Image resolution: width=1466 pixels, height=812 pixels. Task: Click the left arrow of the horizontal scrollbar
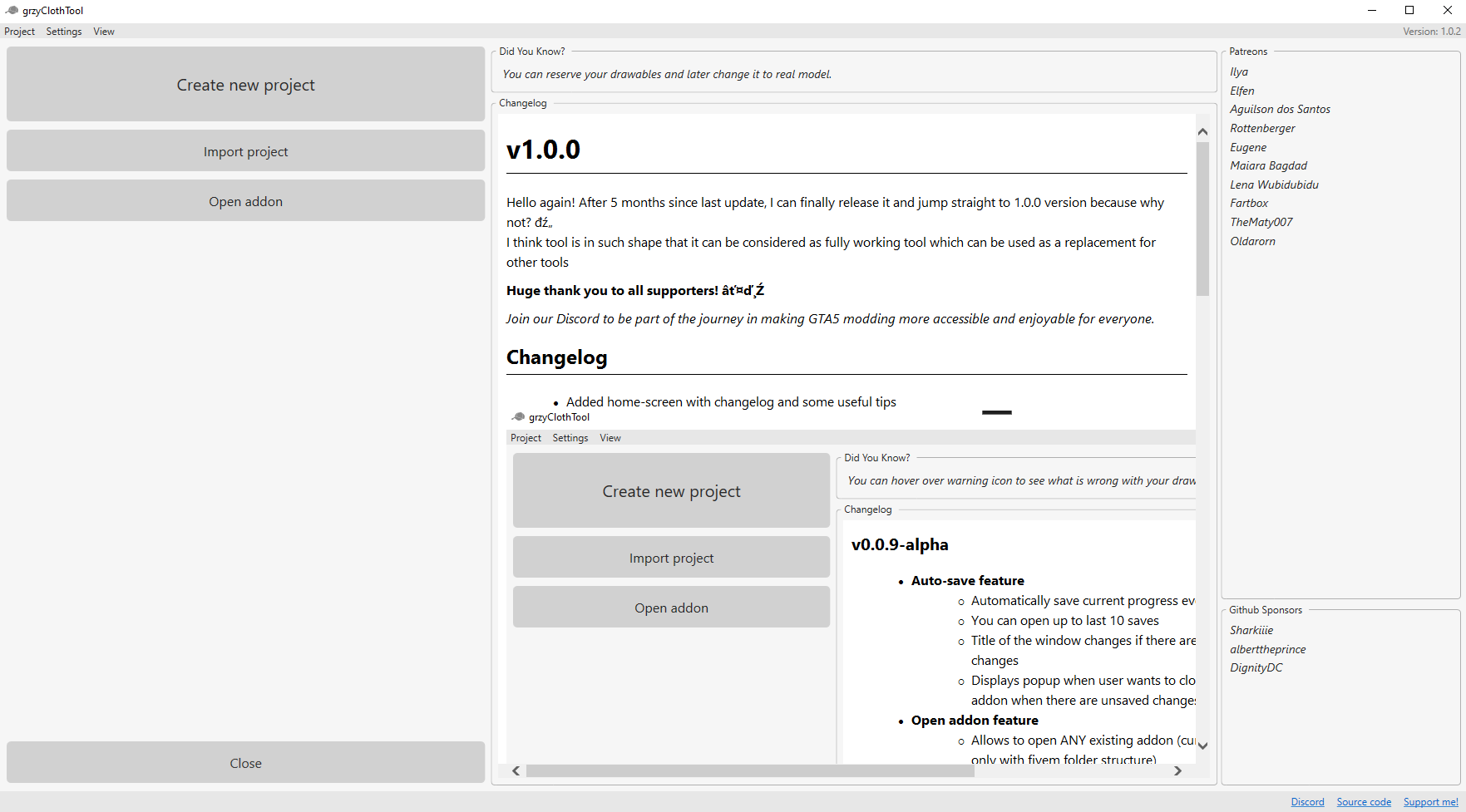515,770
